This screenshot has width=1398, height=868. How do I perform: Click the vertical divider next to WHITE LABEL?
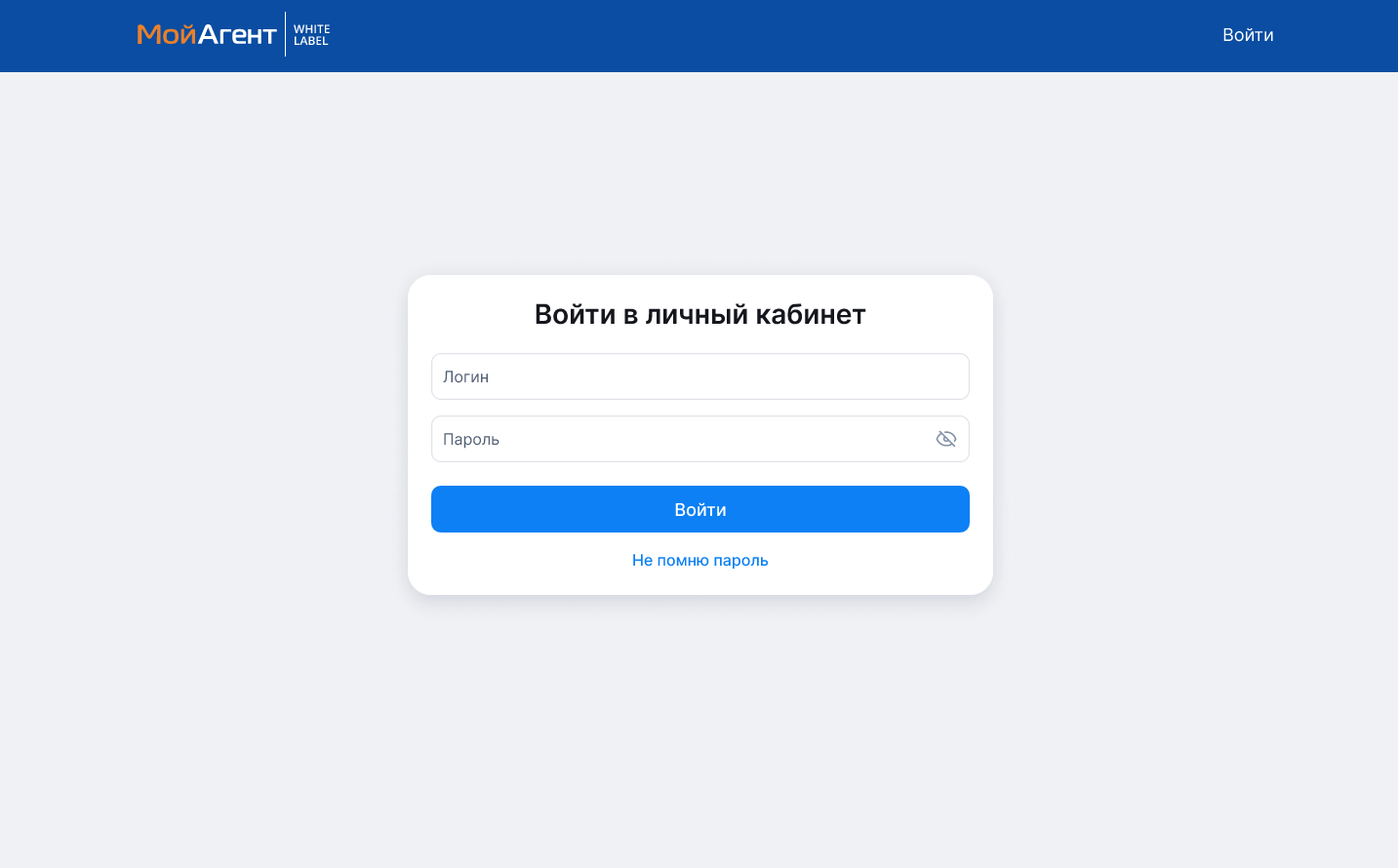point(285,34)
